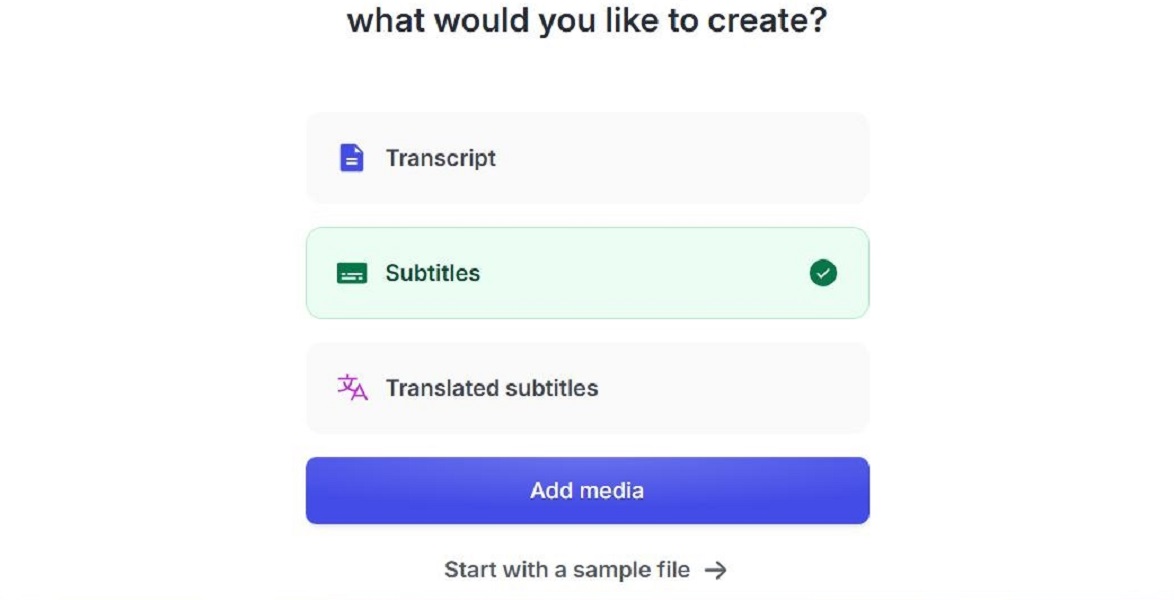Click the arrow next to sample file
1174x600 pixels.
(716, 570)
